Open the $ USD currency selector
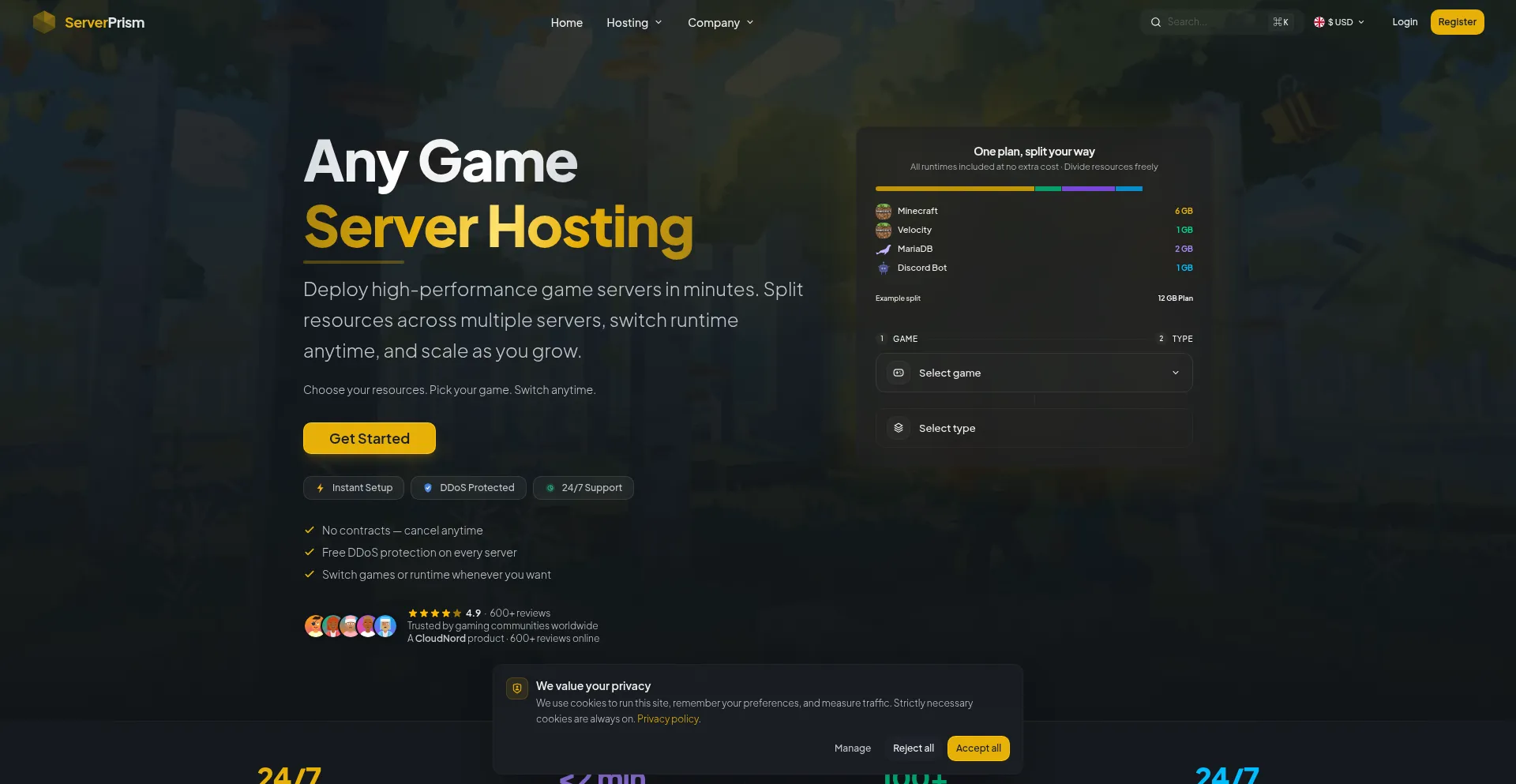 pos(1339,22)
